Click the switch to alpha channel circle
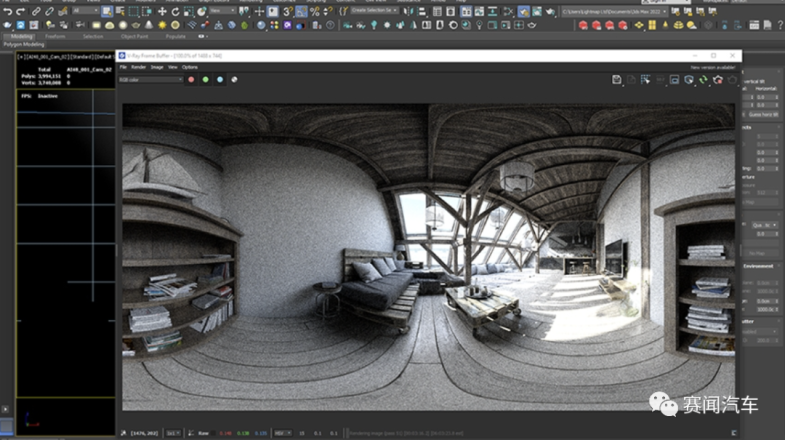785x440 pixels. (234, 79)
